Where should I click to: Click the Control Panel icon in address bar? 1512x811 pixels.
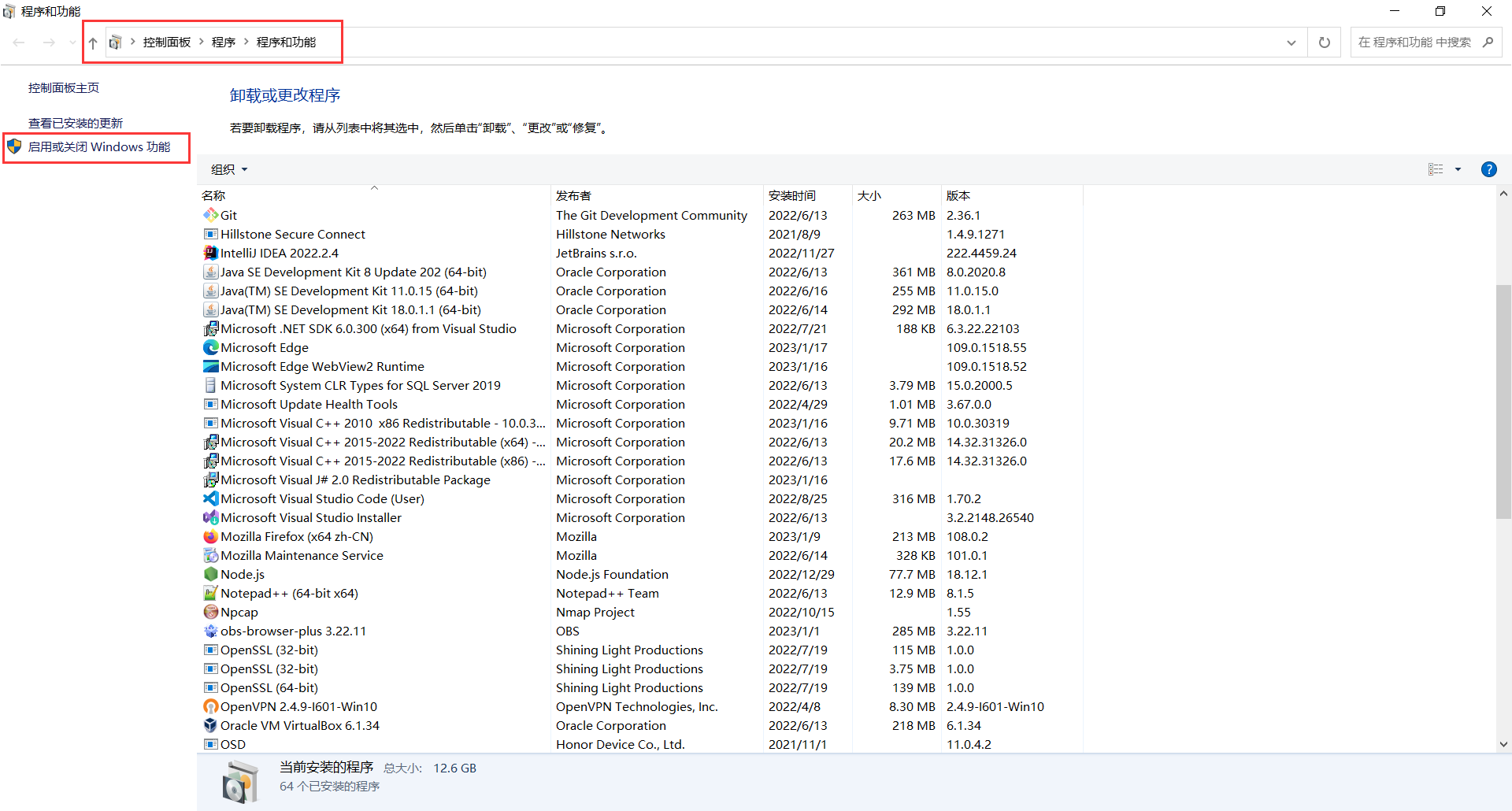tap(115, 43)
